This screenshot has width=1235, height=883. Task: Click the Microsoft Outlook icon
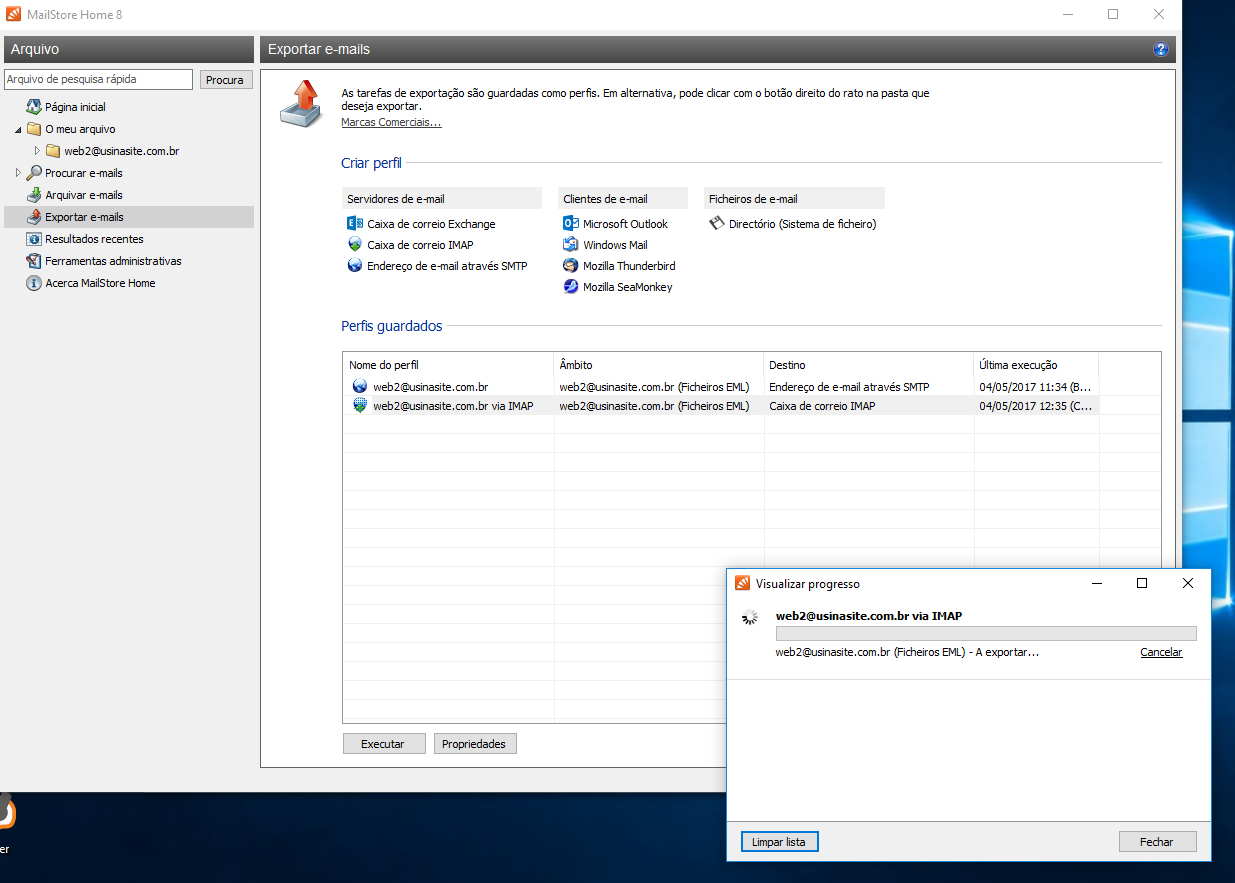click(571, 224)
